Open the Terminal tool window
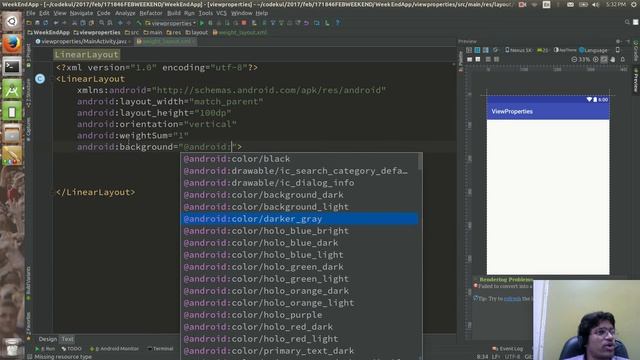Screen dimensions: 640x360 [160, 349]
